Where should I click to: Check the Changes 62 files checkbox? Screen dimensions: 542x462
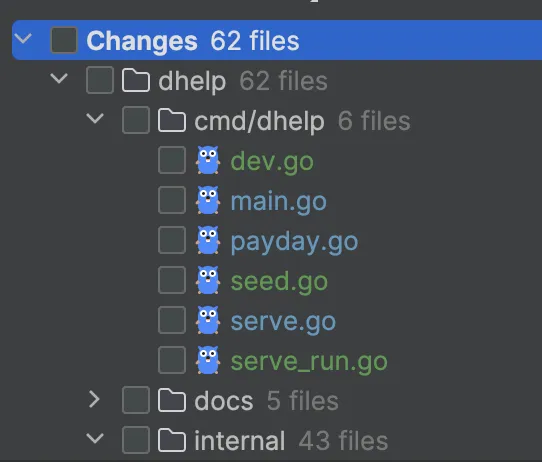pos(64,40)
